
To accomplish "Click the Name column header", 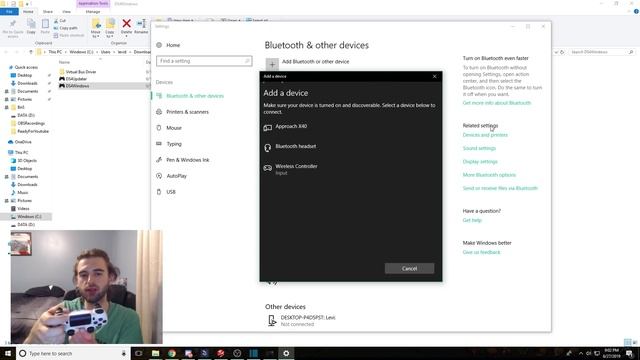I will [64, 62].
